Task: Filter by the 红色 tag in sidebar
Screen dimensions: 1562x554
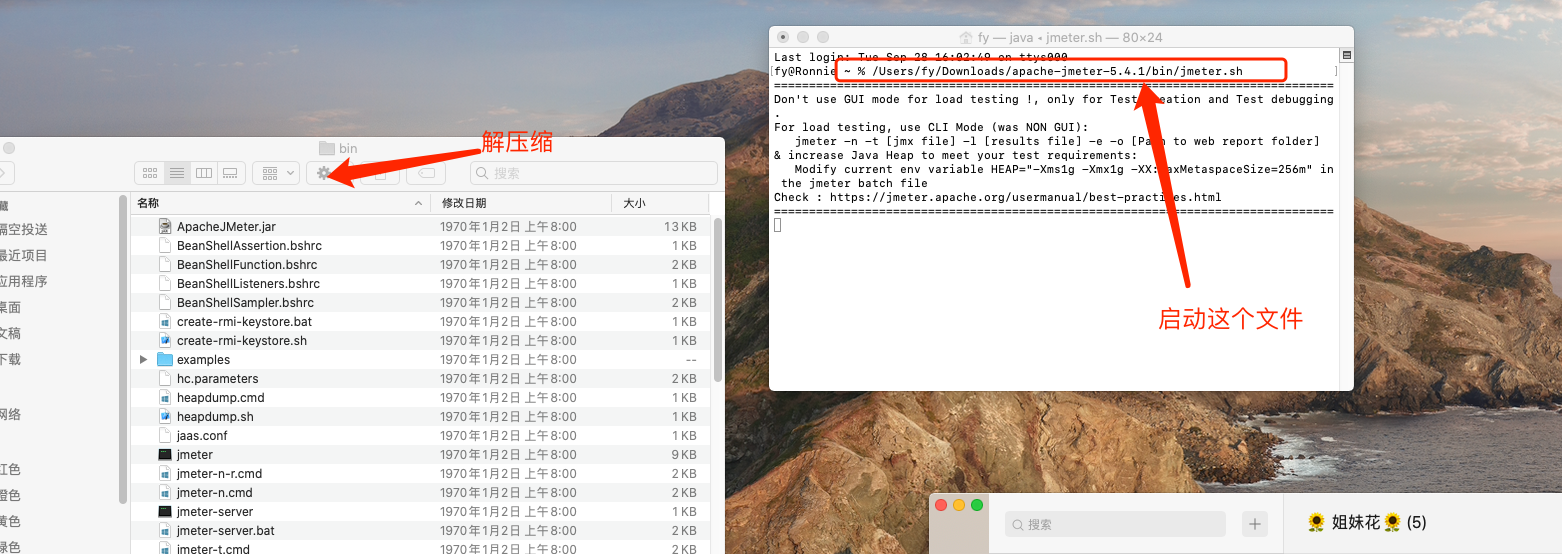Action: point(10,470)
